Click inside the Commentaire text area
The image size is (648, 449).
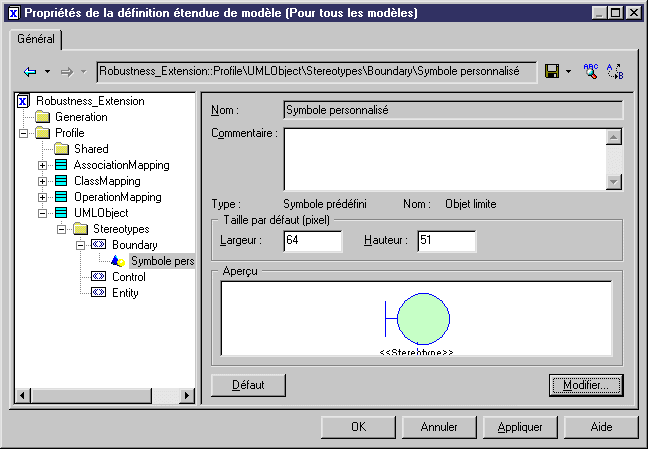click(x=445, y=159)
